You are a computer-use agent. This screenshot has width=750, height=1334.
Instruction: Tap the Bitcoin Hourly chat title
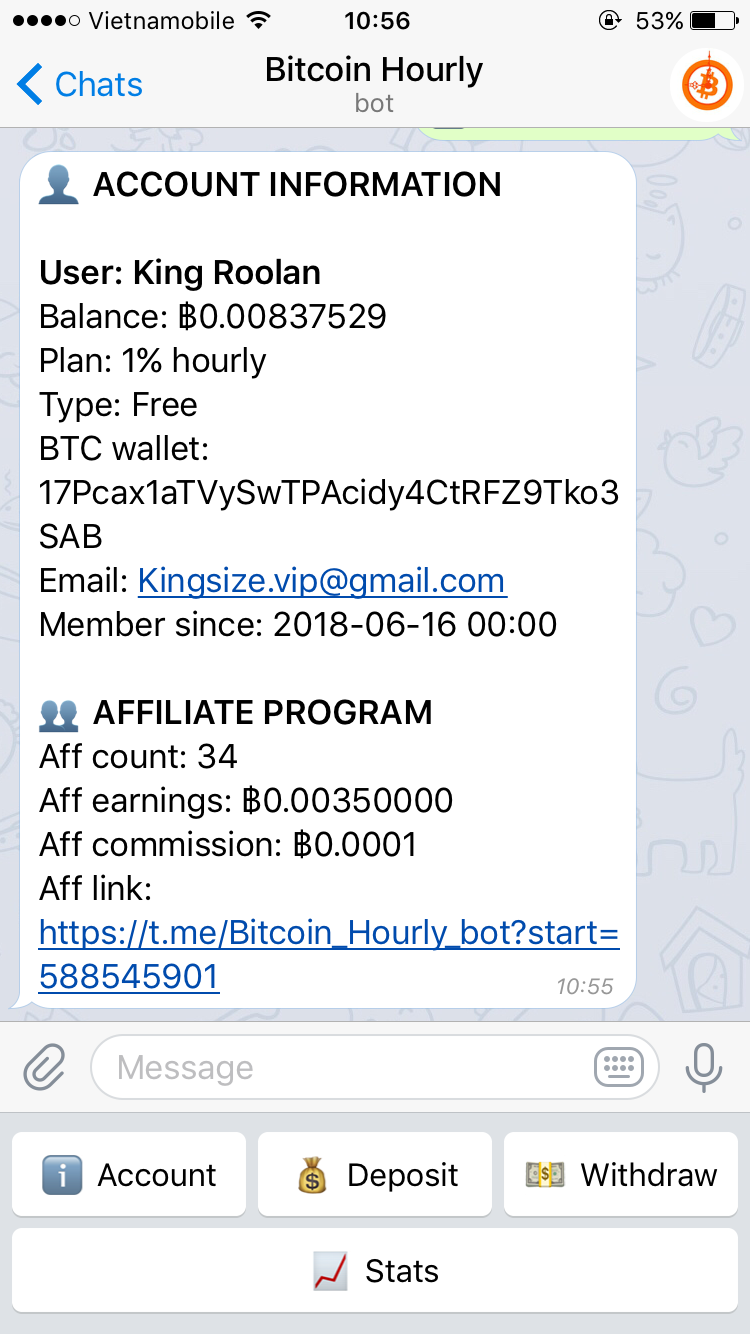pos(374,70)
